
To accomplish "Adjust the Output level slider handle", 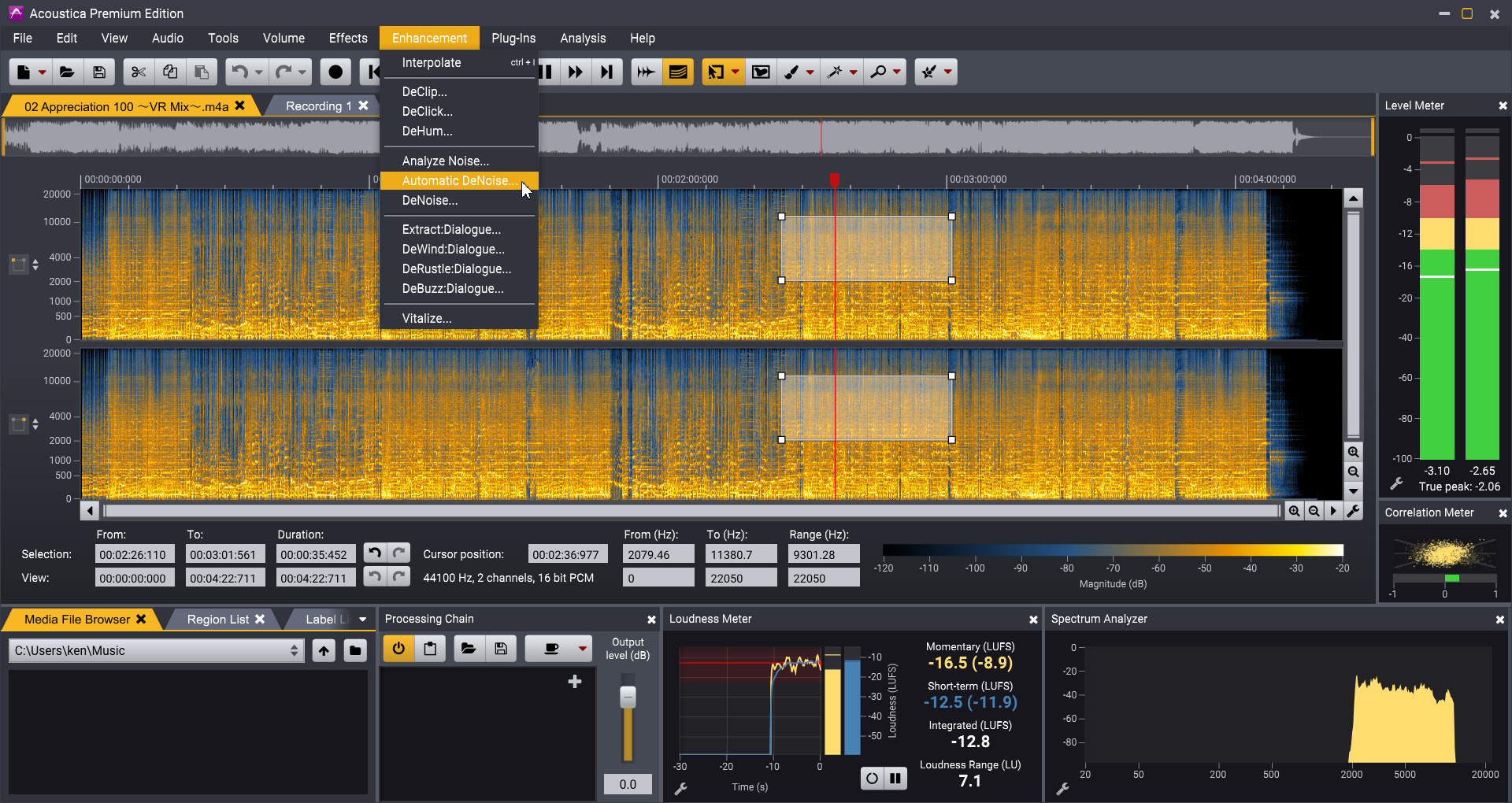I will pyautogui.click(x=628, y=696).
